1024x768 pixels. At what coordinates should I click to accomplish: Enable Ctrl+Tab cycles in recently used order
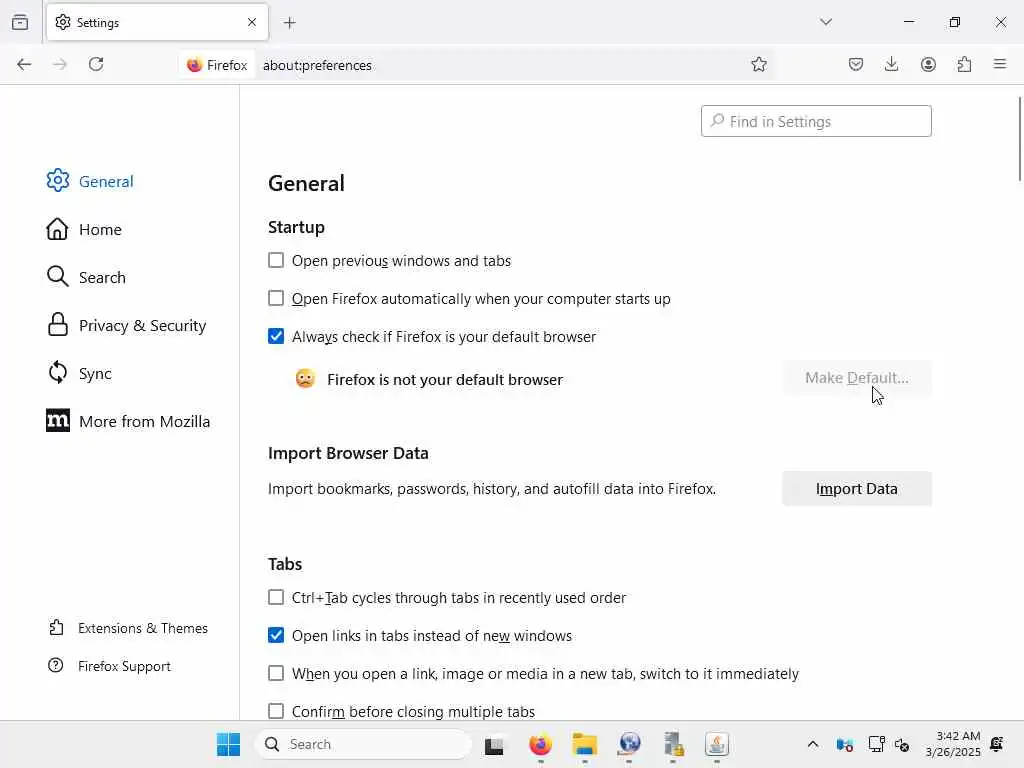(x=276, y=598)
